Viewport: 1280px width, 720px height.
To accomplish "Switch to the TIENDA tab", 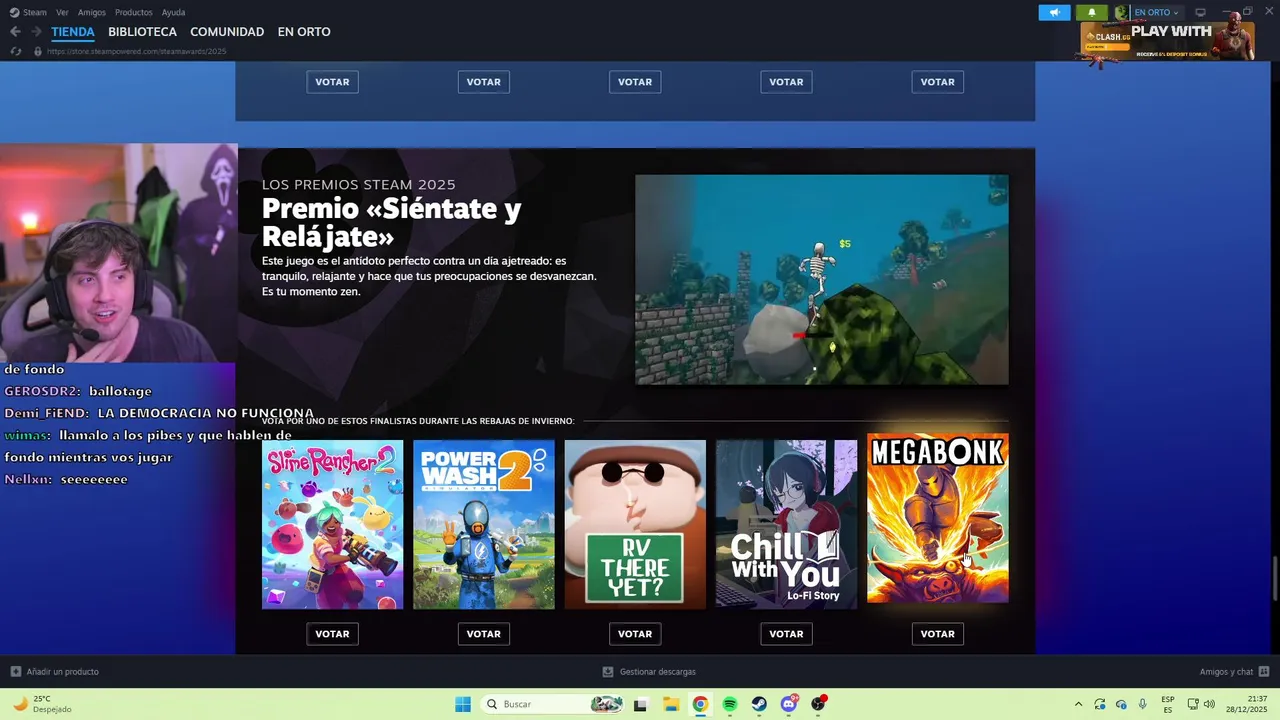I will click(73, 32).
